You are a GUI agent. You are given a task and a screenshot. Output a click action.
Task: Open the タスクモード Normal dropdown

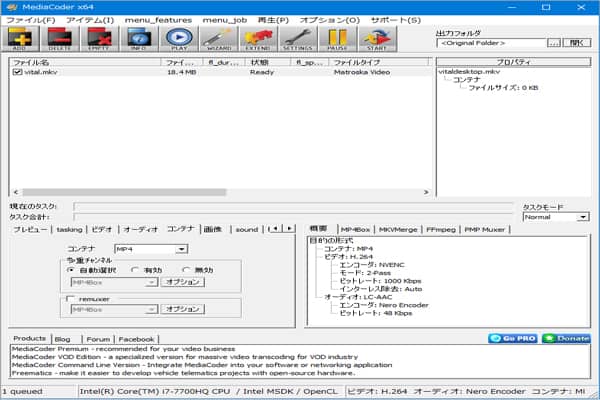click(x=556, y=217)
